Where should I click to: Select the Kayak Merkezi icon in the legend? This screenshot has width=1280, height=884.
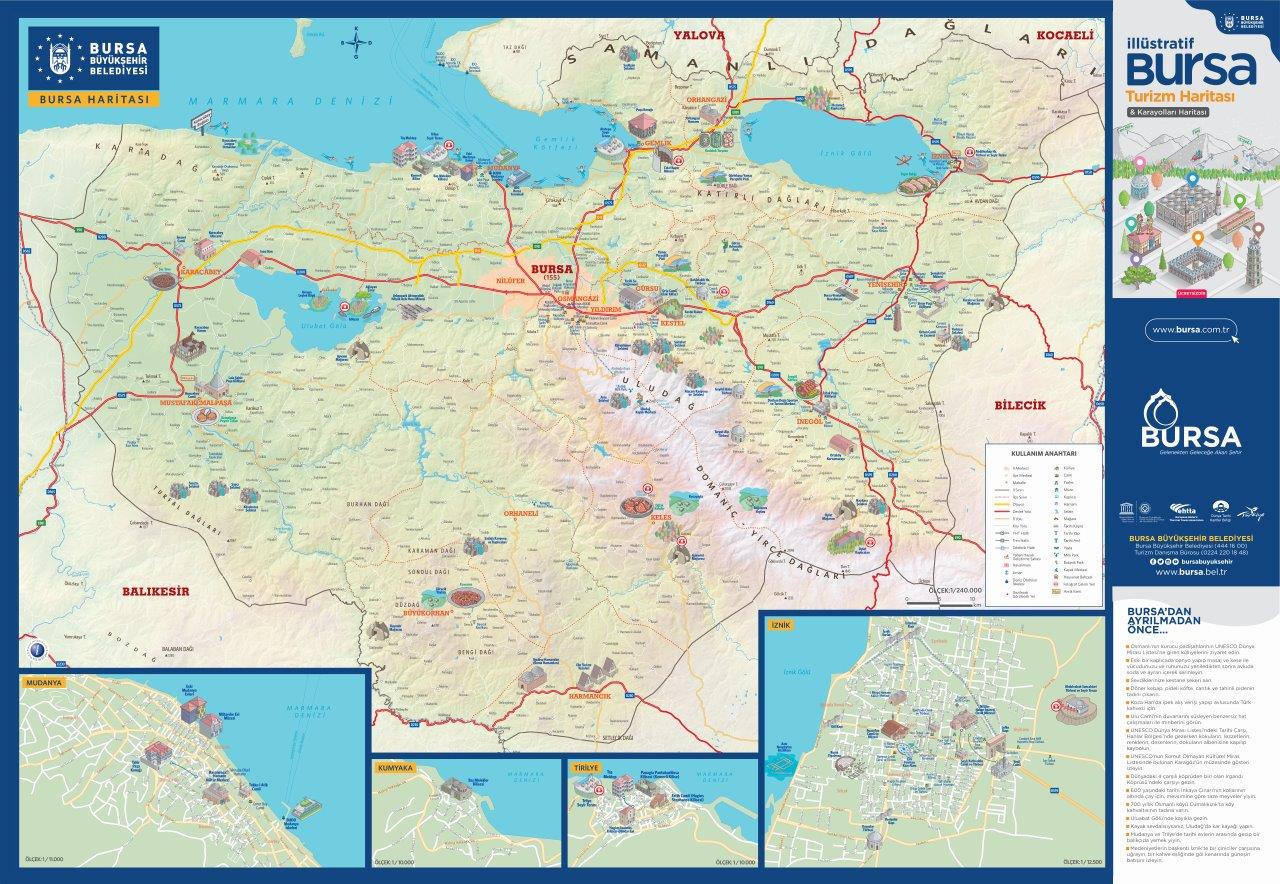1057,568
